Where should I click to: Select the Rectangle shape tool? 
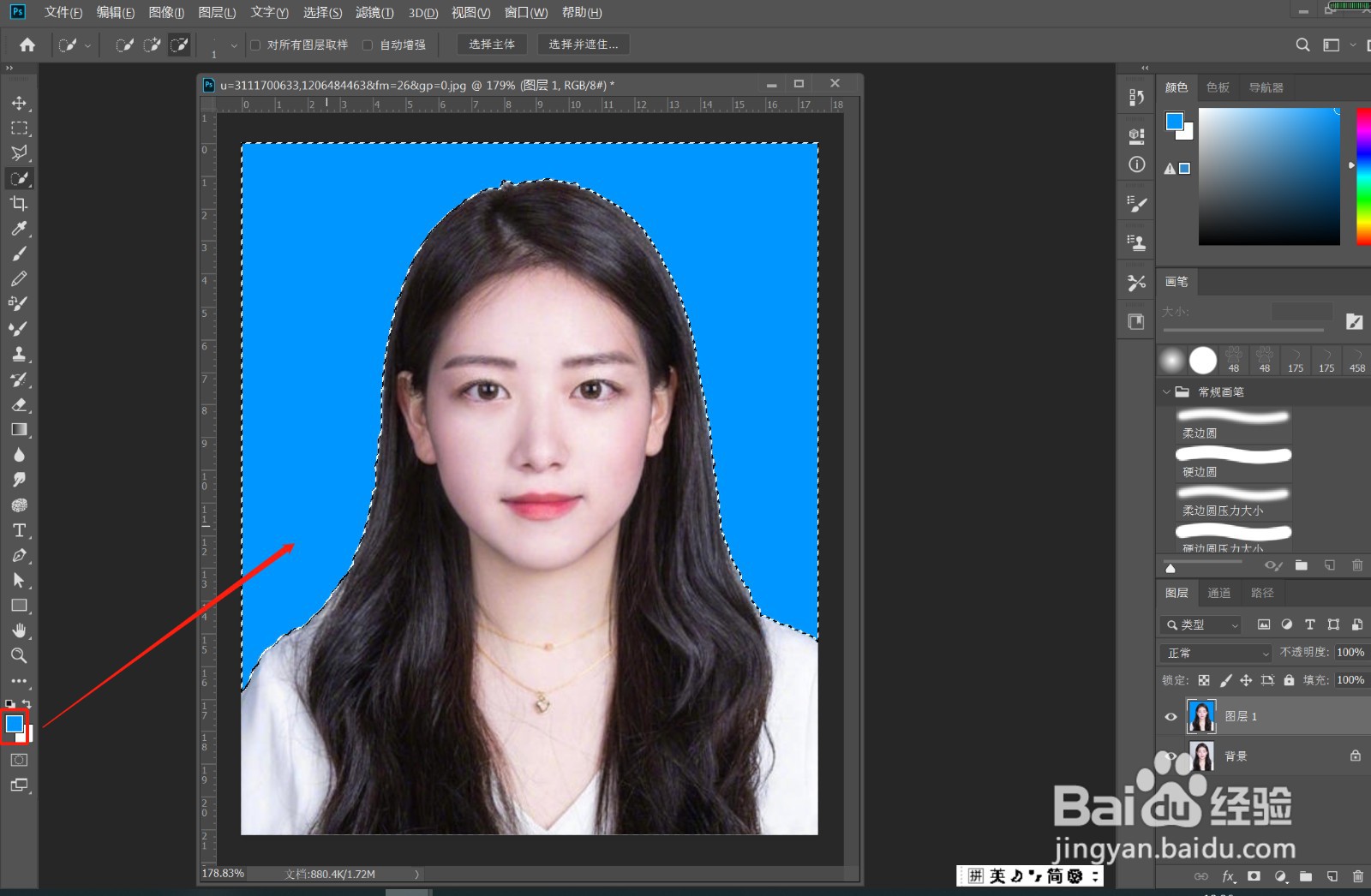pos(19,606)
